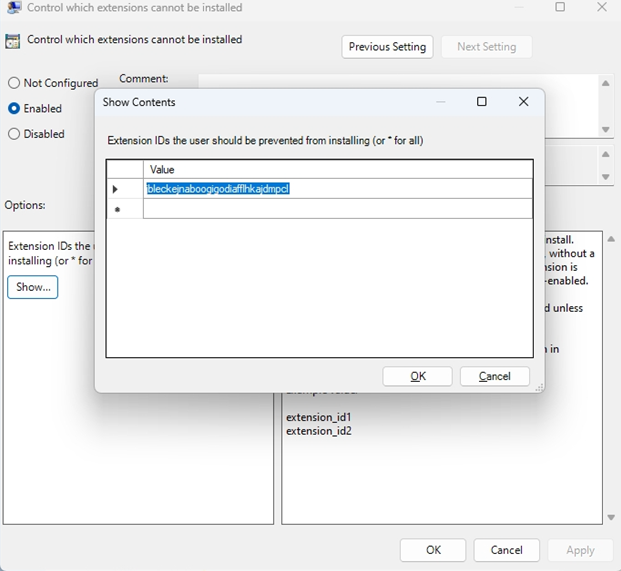Select the current row arrow header
The width and height of the screenshot is (621, 571).
(x=125, y=189)
